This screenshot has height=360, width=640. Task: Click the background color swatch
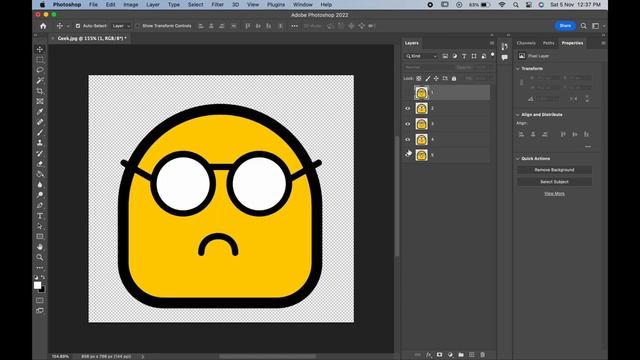point(42,290)
